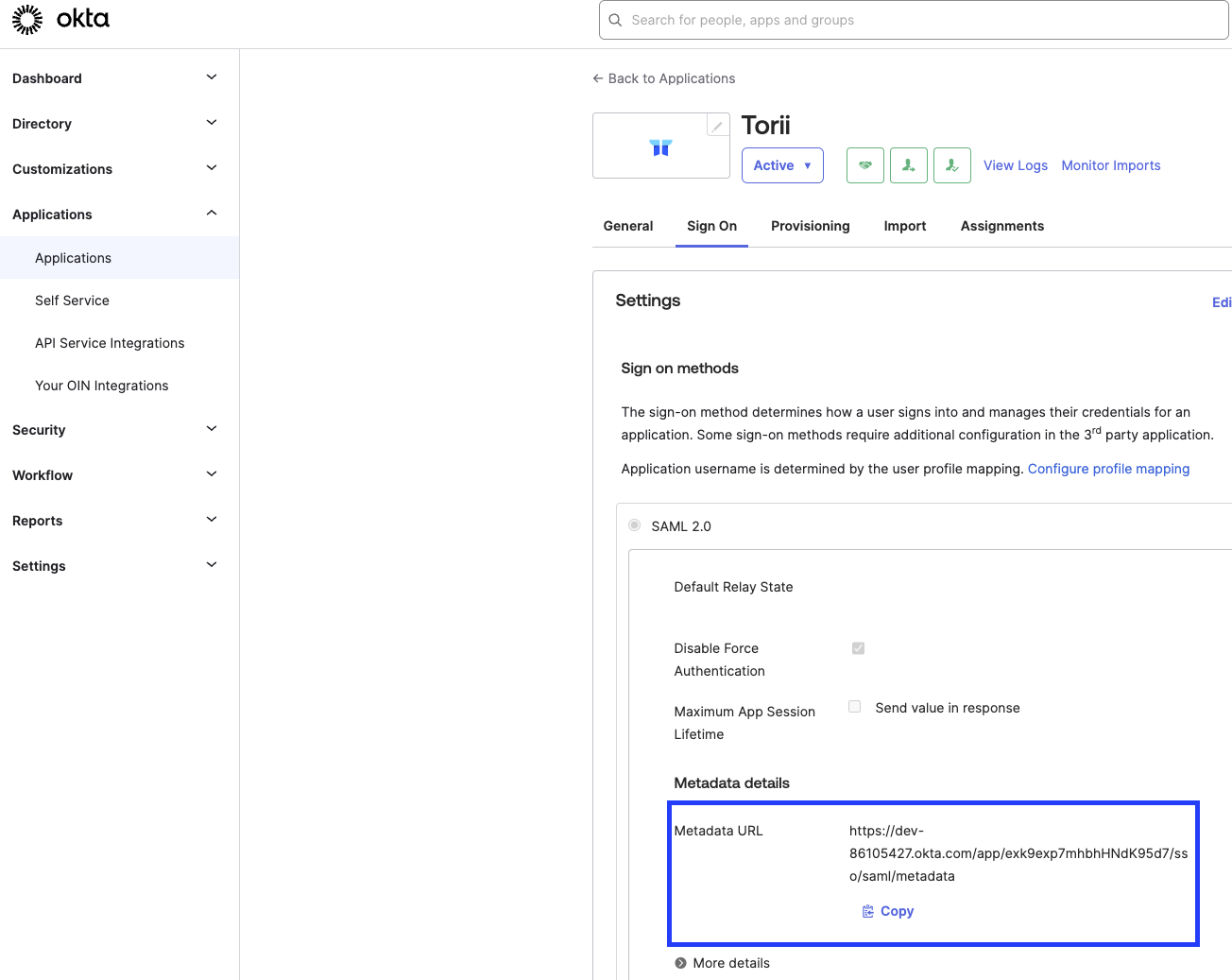Viewport: 1232px width, 980px height.
Task: Click the search magnifier icon
Action: 615,20
